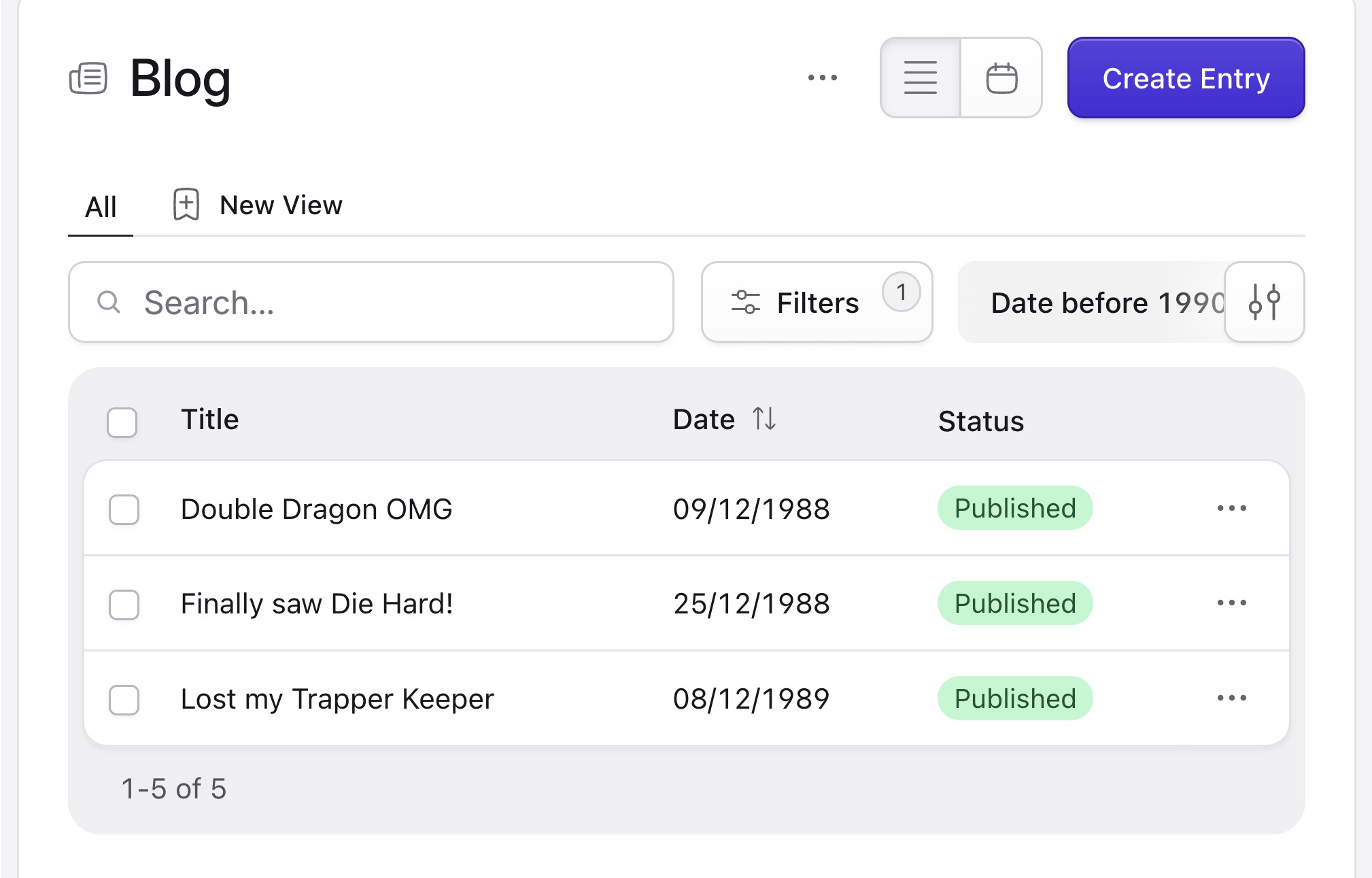Open the All tab

click(x=101, y=207)
